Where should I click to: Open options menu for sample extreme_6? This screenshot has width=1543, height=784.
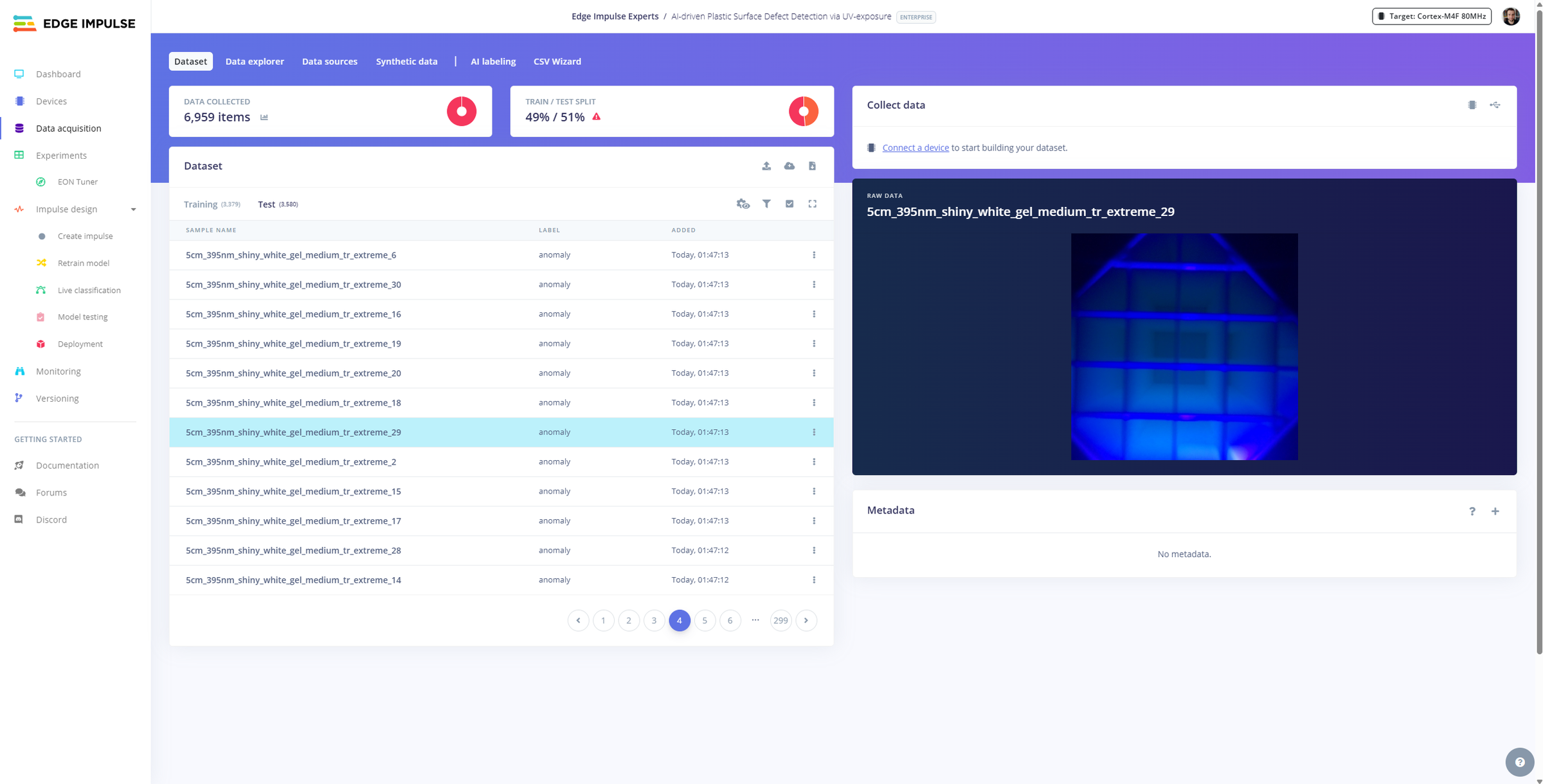click(814, 255)
